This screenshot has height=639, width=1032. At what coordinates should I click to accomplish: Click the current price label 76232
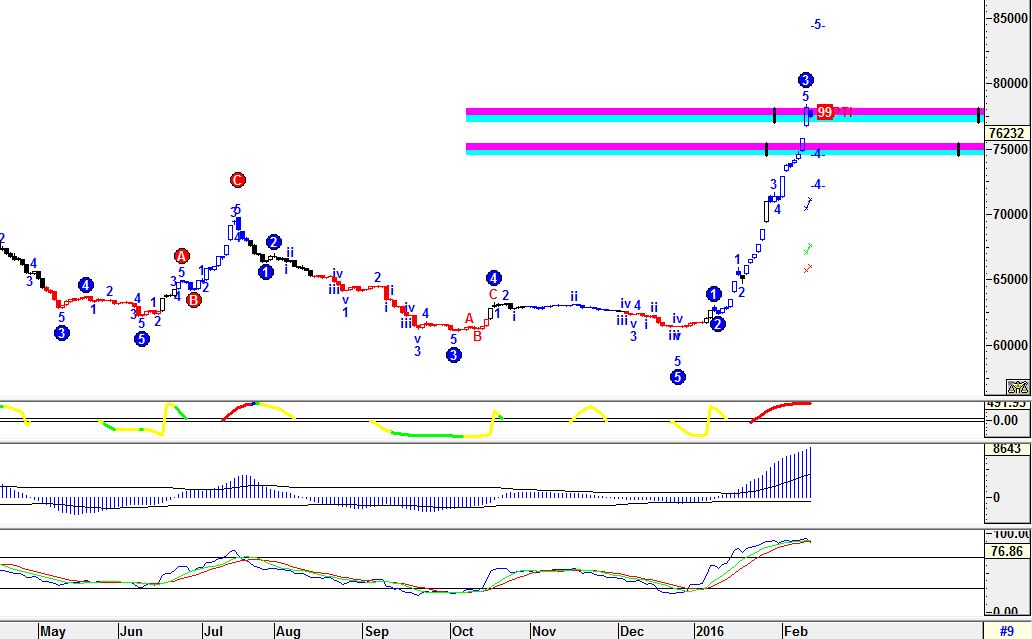[1005, 133]
